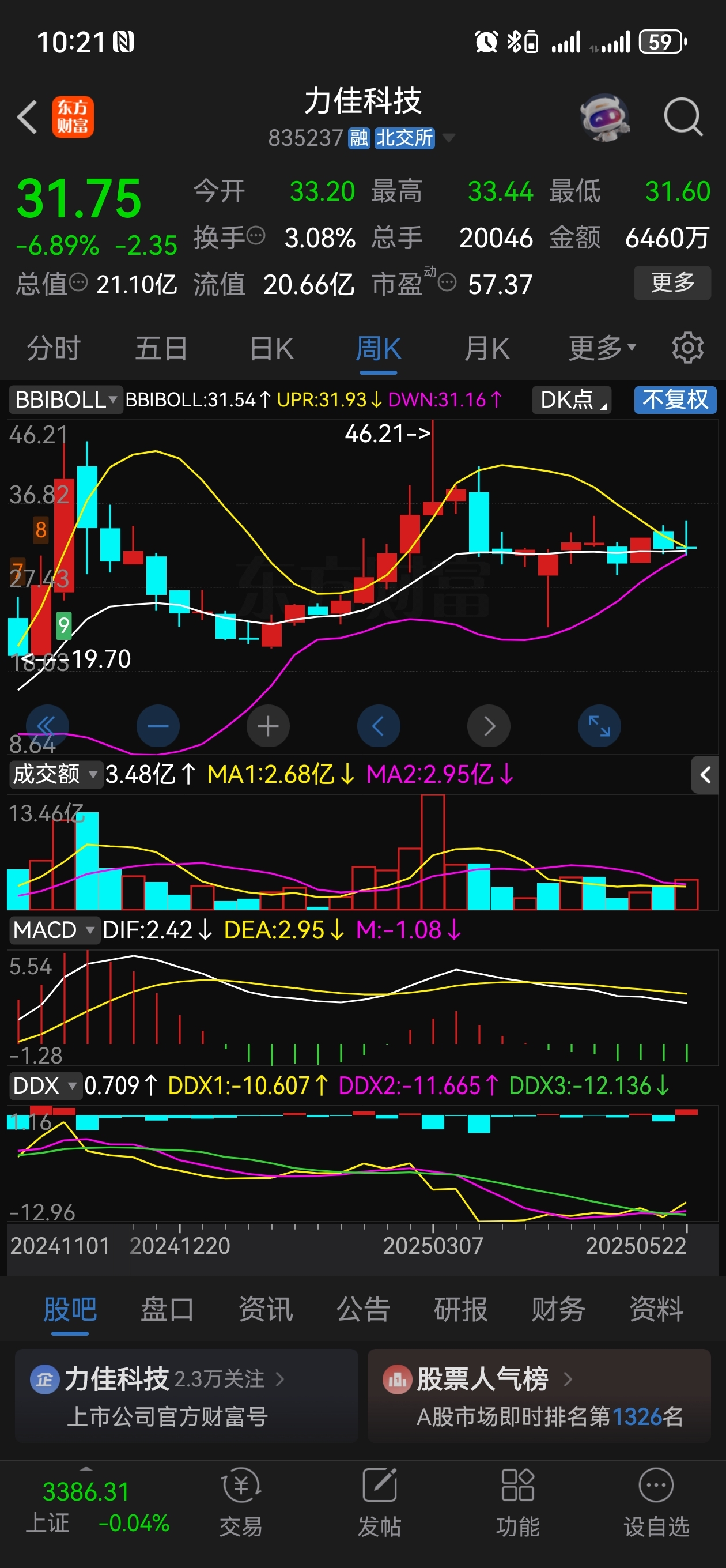Tap the 力佳科技 enterprise badge icon
Screen dimensions: 726x1568
pos(44,1379)
